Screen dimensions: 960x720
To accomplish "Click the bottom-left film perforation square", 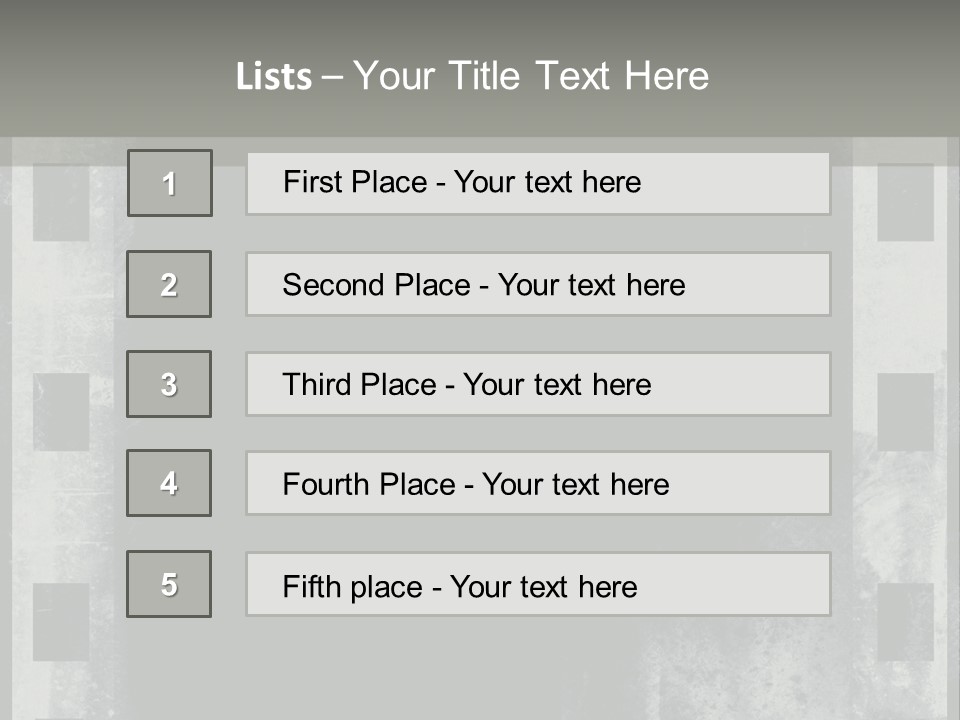I will (x=61, y=622).
